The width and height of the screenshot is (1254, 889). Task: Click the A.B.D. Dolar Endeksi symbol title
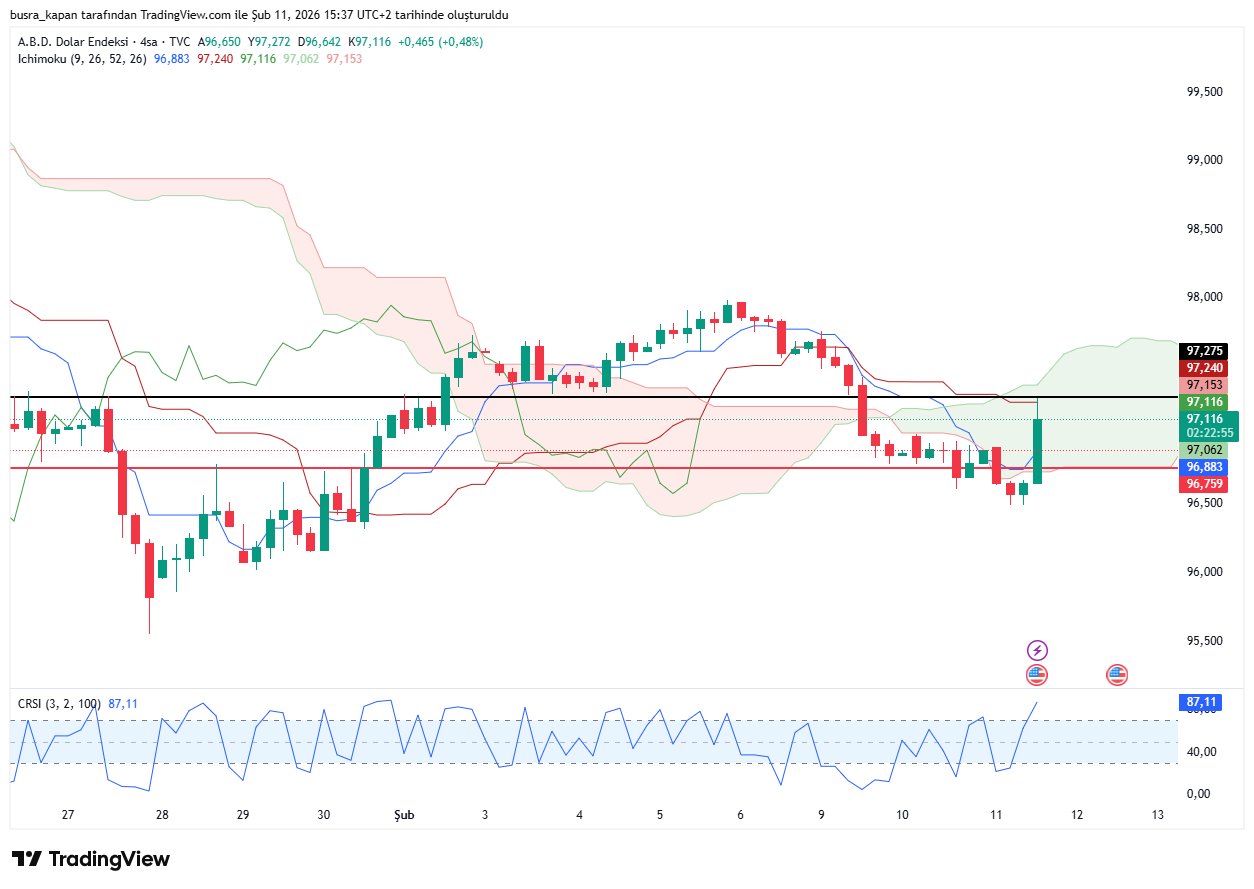73,42
